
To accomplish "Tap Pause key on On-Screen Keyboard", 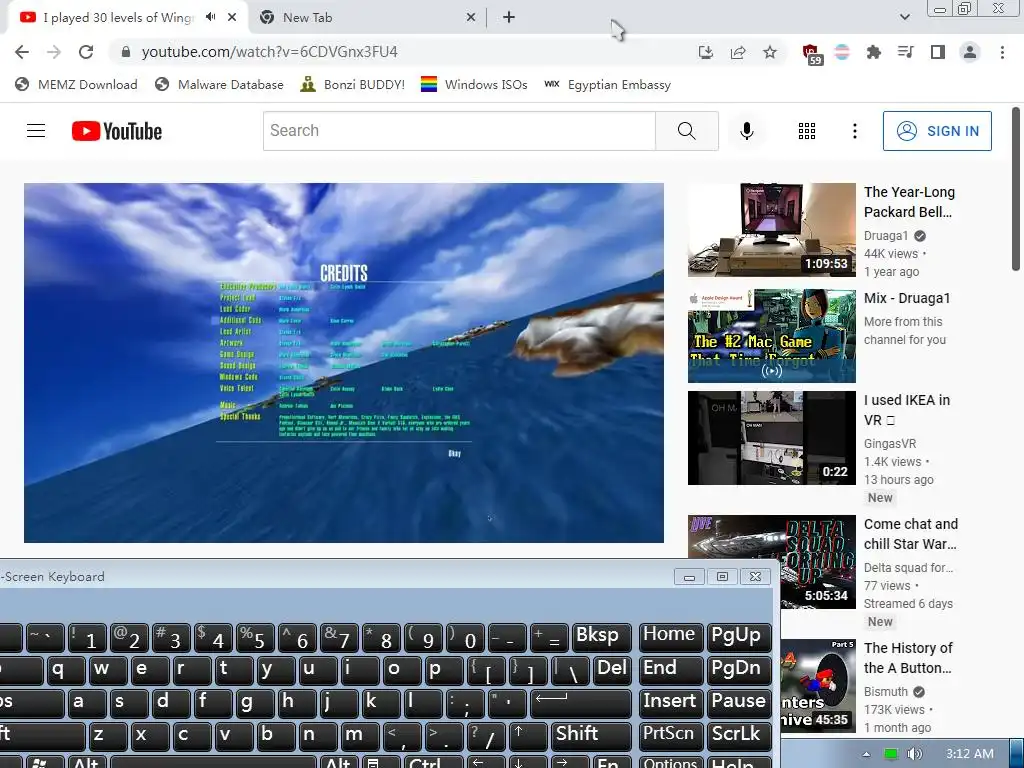I will coord(739,702).
